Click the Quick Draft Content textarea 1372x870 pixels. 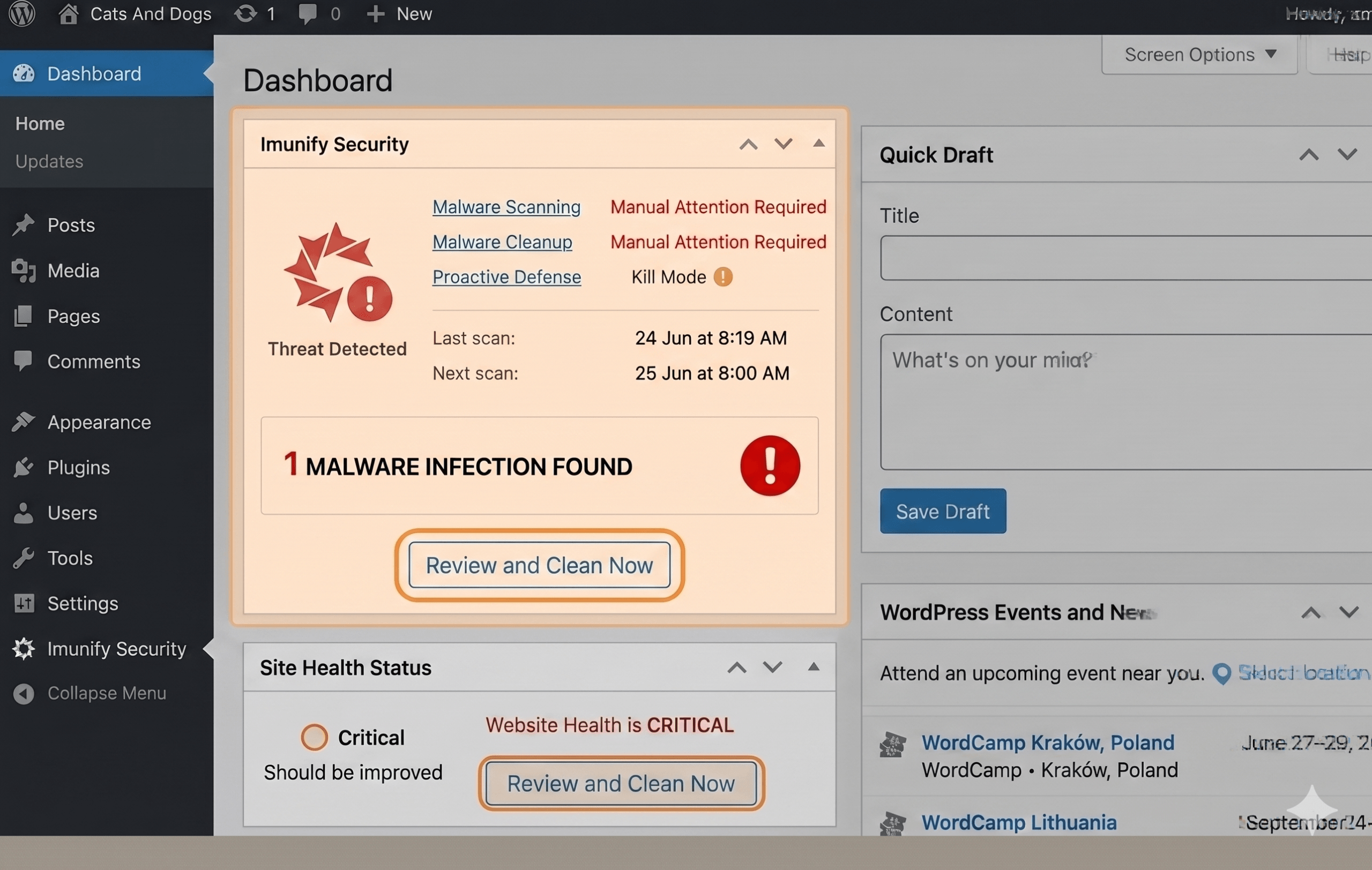click(1126, 402)
